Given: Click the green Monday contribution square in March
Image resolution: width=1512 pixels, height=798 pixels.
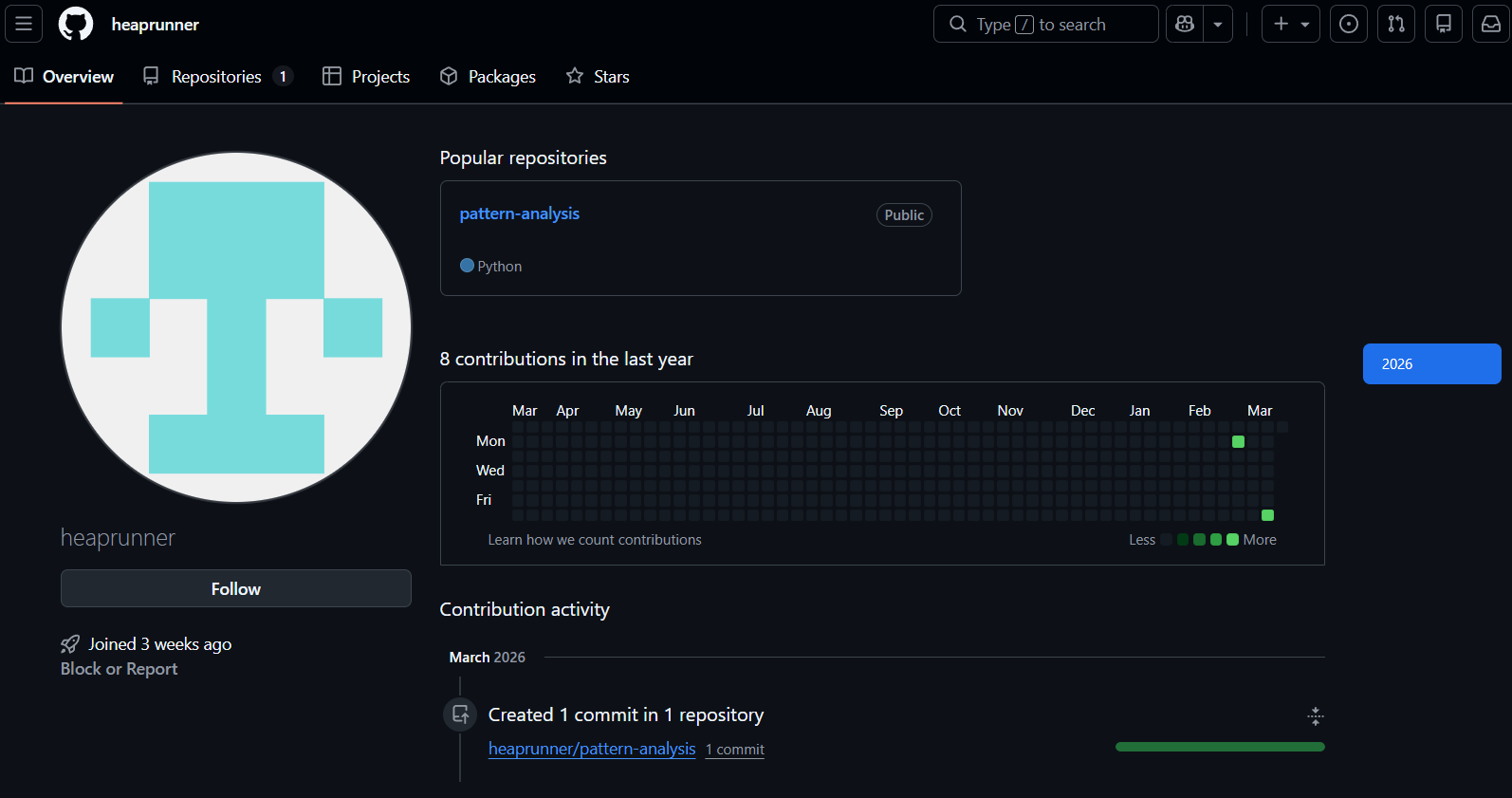Looking at the screenshot, I should click(x=1238, y=441).
